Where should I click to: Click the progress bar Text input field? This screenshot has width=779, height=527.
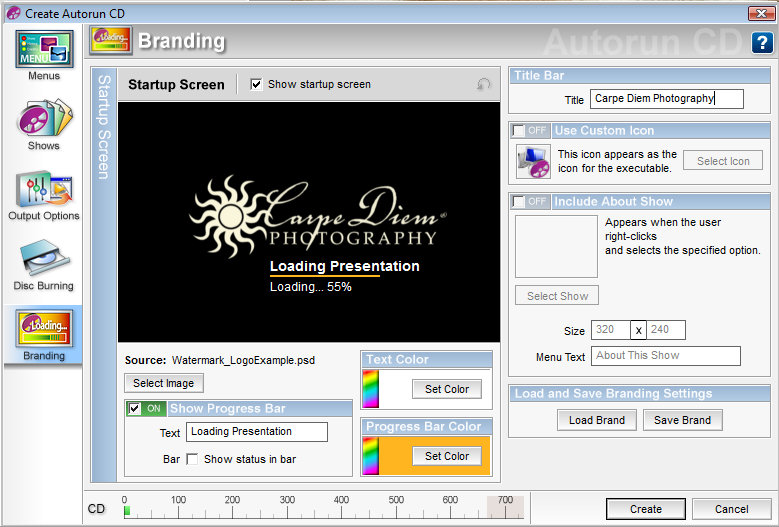point(257,432)
